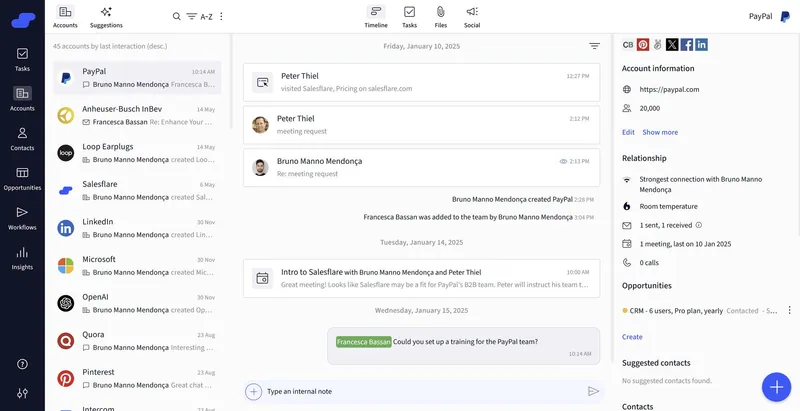Switch to Files tab
Viewport: 800px width, 411px height.
(x=441, y=17)
